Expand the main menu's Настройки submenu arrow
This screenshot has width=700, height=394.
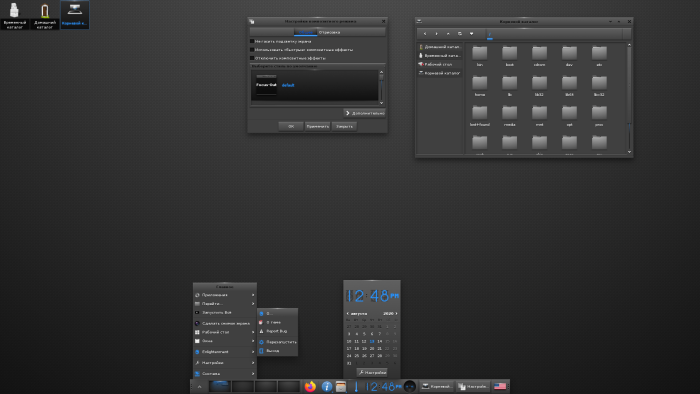(x=253, y=363)
